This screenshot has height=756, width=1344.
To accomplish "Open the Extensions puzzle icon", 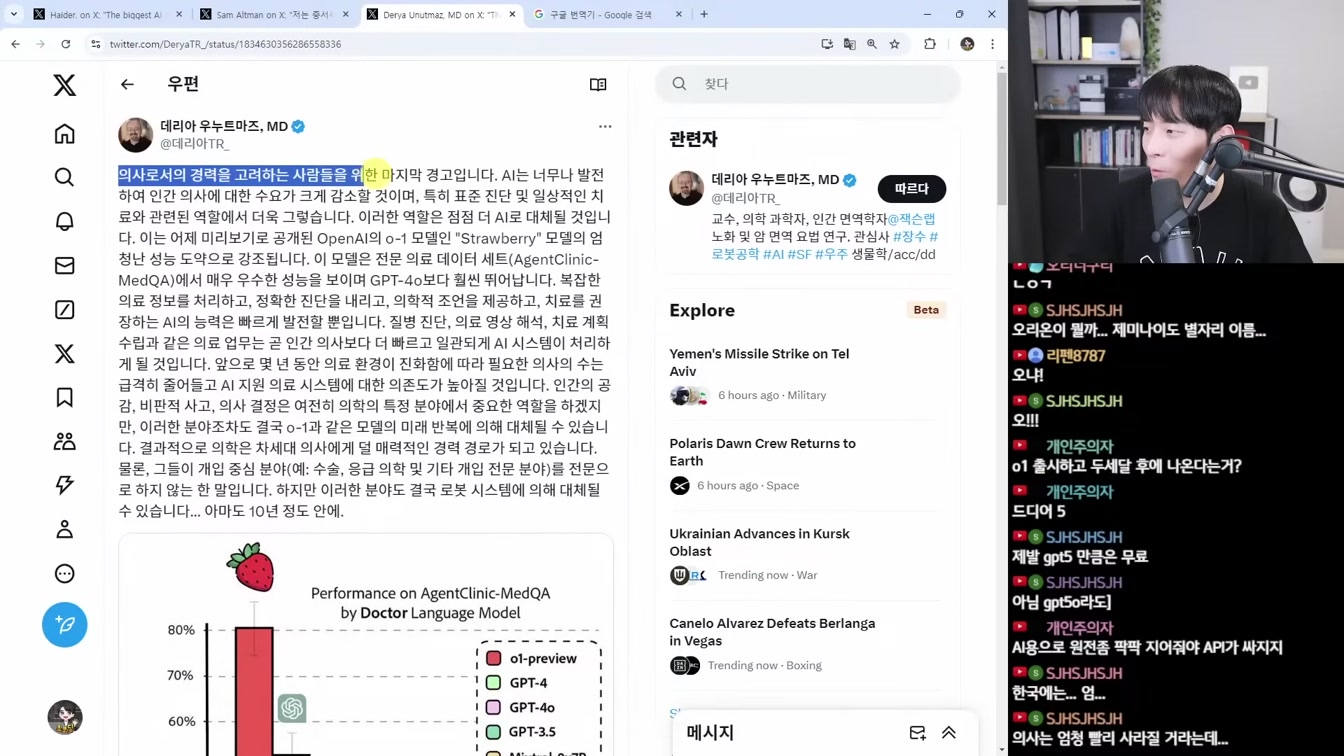I will [x=930, y=44].
